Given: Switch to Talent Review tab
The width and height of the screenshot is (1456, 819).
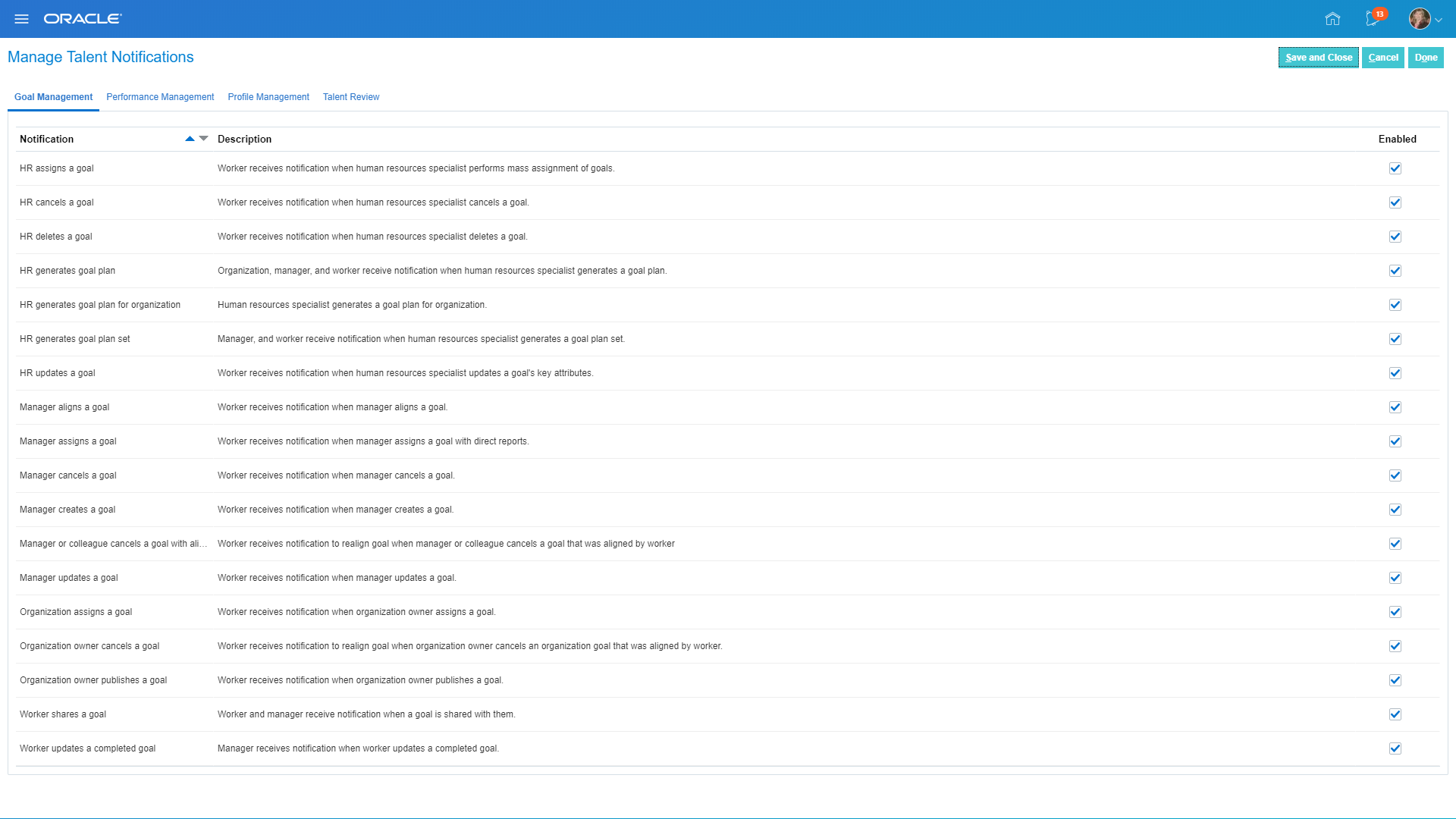Looking at the screenshot, I should point(350,97).
